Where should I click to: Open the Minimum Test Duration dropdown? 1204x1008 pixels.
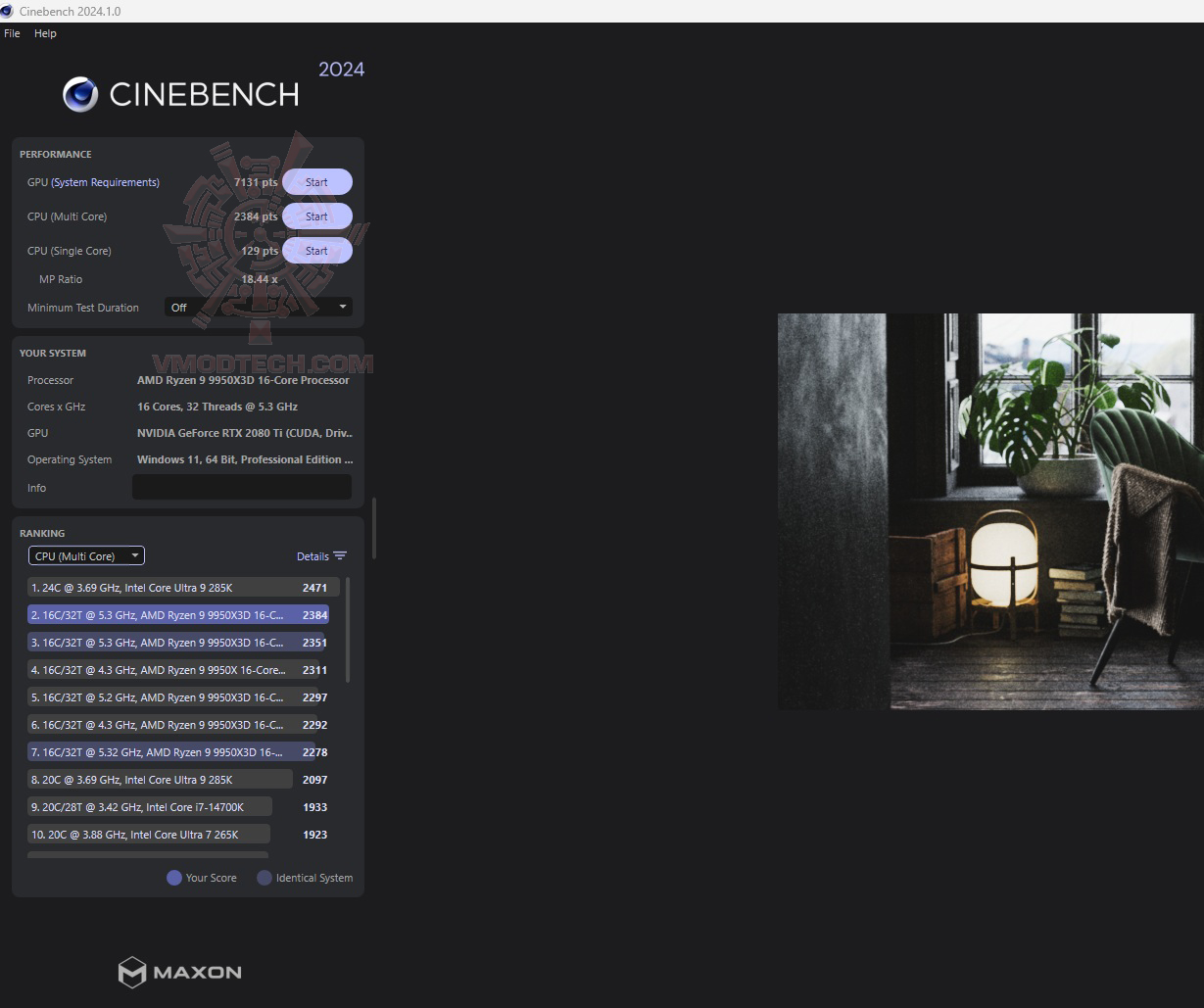(259, 308)
